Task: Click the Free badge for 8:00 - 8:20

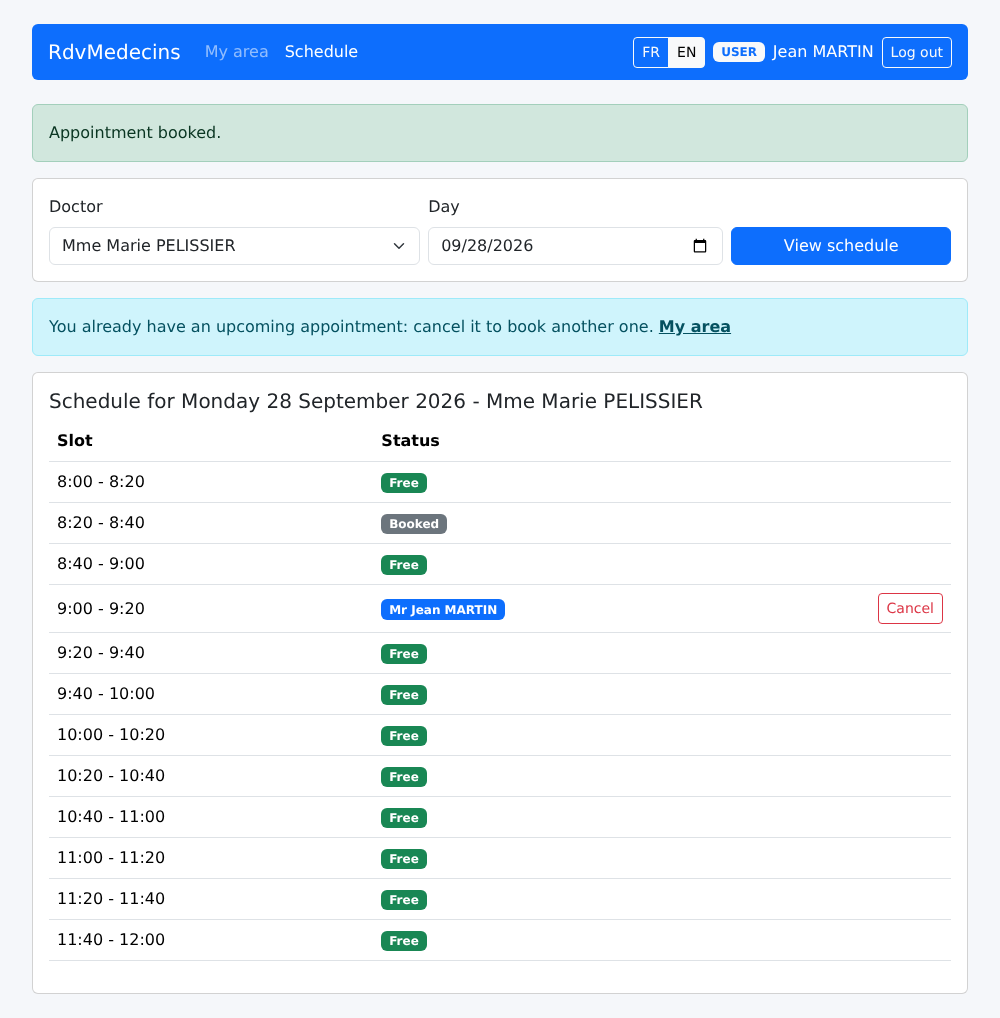Action: pyautogui.click(x=404, y=483)
